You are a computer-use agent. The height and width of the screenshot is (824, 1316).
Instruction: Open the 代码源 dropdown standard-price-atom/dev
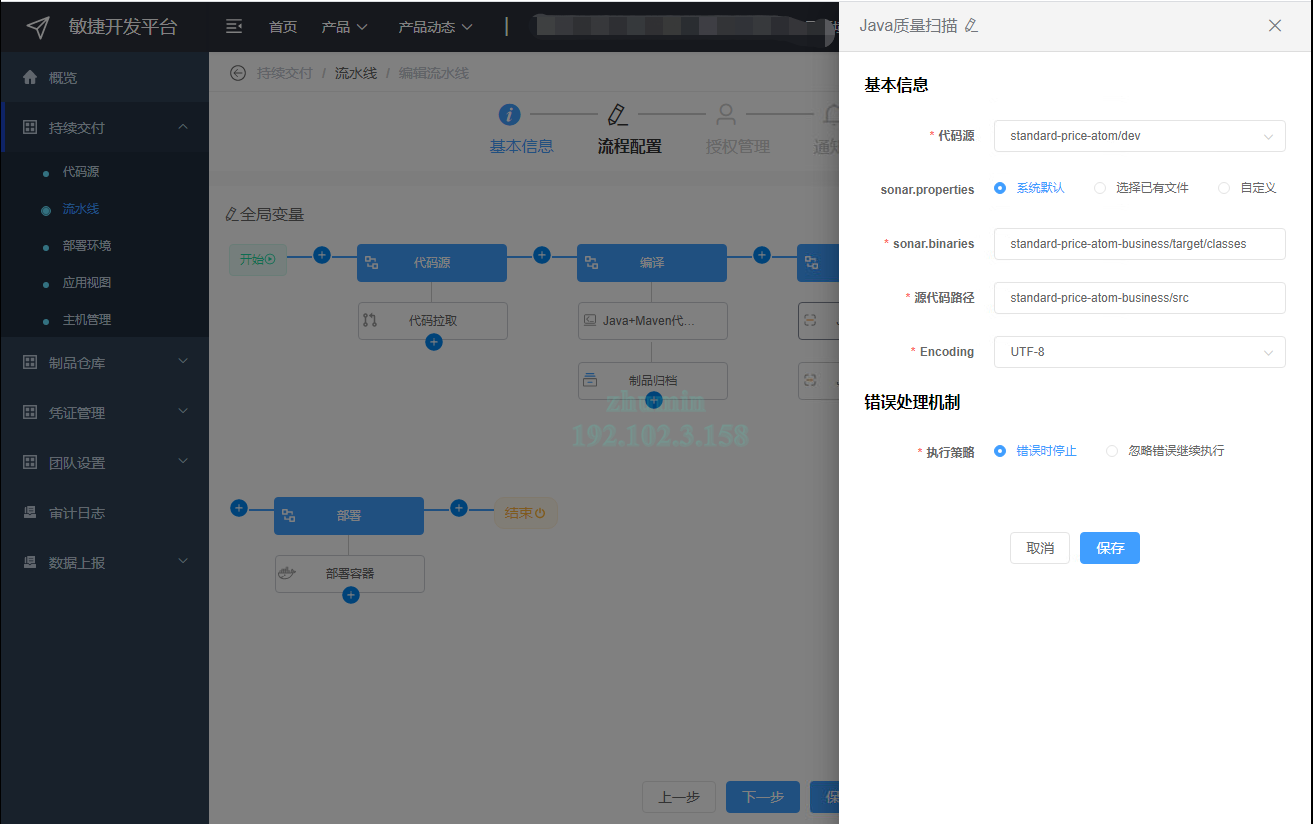point(1139,135)
